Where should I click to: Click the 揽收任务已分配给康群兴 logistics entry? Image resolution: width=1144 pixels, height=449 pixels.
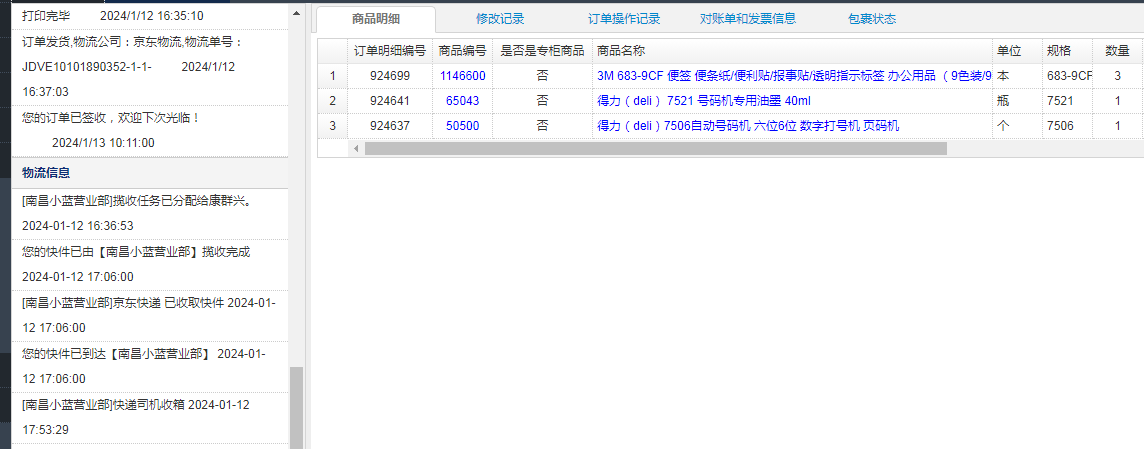click(x=150, y=213)
